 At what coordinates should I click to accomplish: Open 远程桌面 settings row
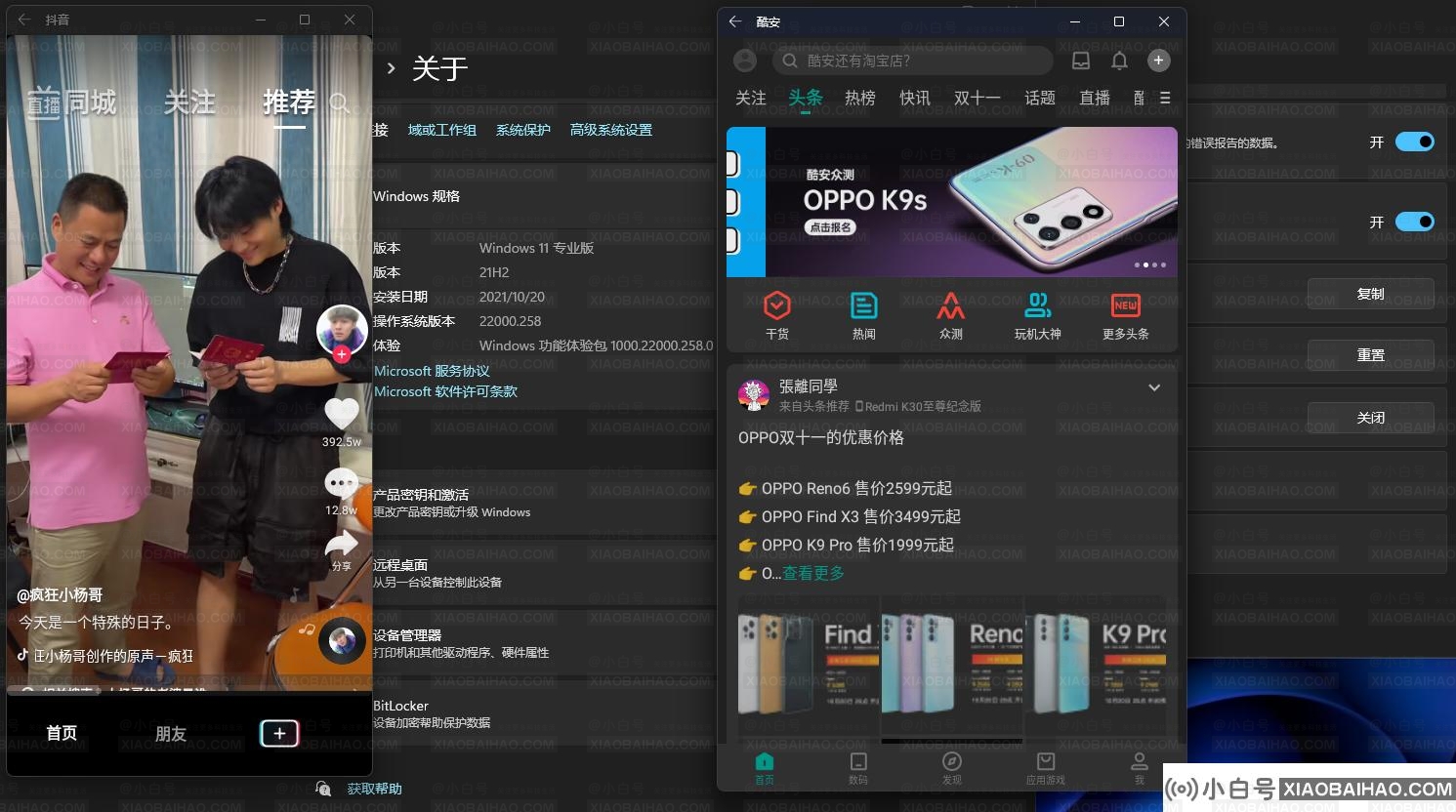pyautogui.click(x=545, y=574)
